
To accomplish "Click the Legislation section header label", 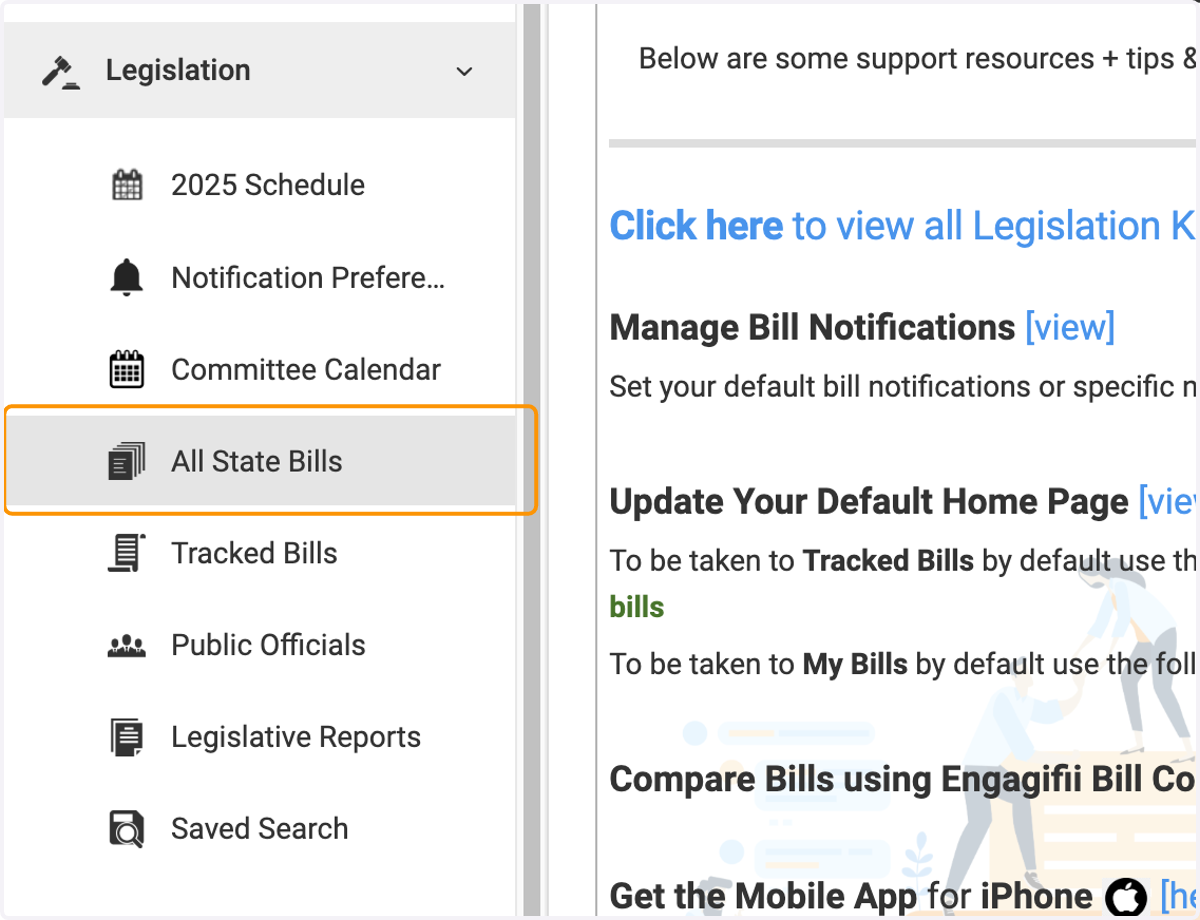I will coord(178,70).
